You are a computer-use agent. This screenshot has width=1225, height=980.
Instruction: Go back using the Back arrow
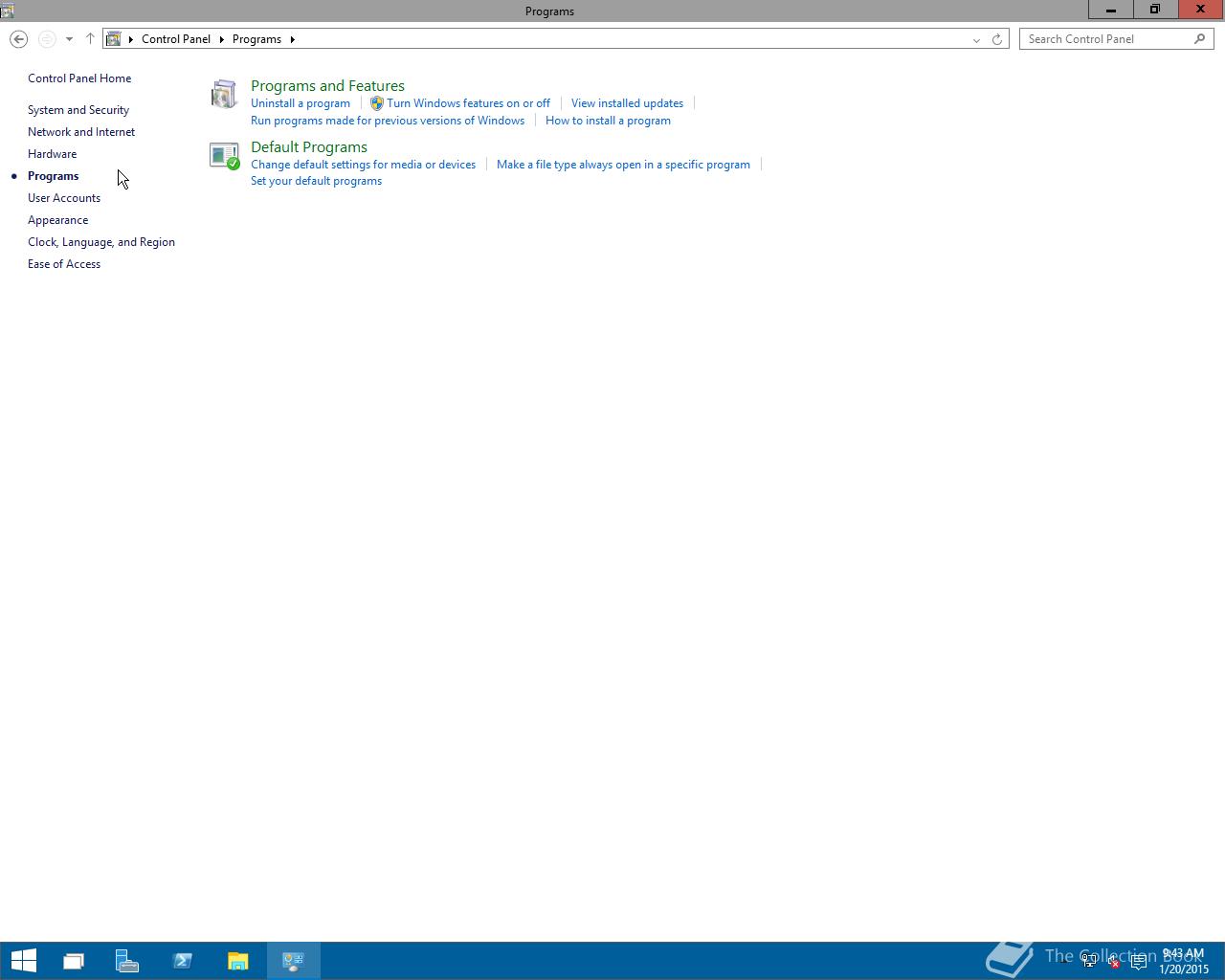(x=18, y=39)
